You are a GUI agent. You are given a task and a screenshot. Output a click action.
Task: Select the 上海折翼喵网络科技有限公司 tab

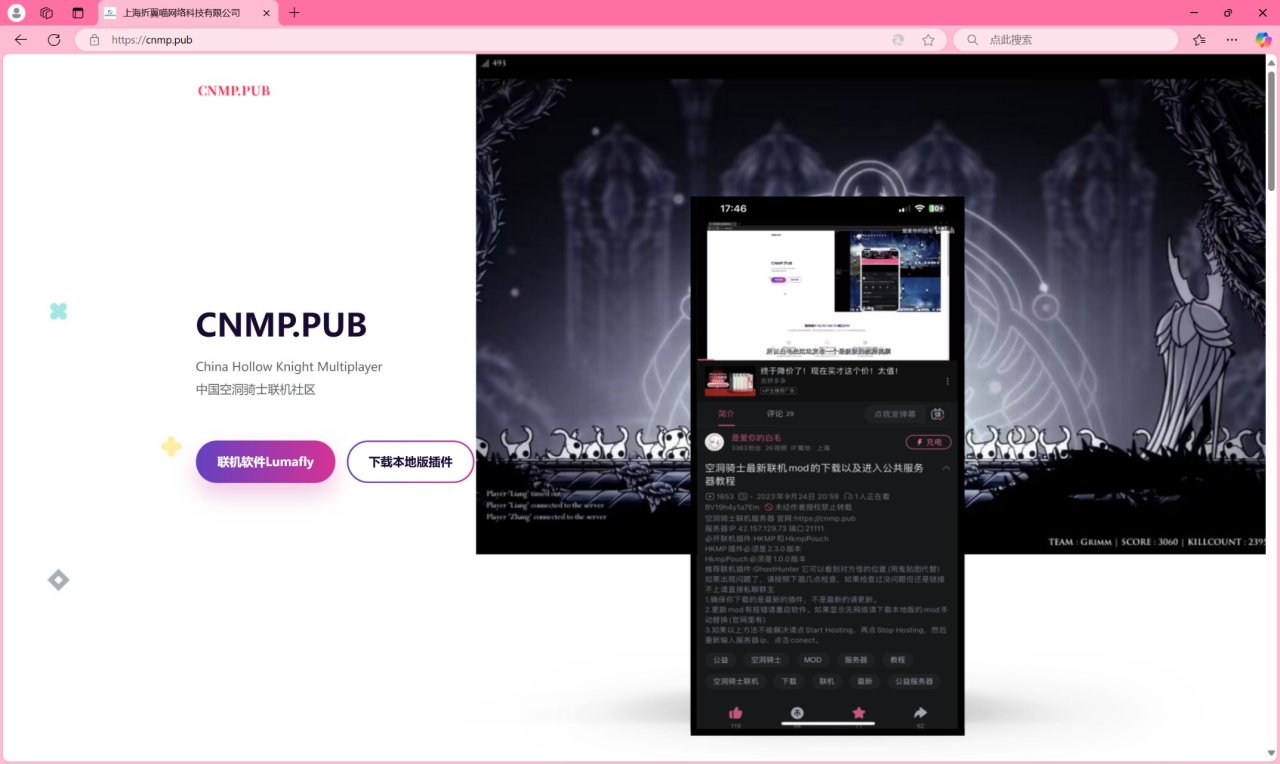pyautogui.click(x=188, y=13)
